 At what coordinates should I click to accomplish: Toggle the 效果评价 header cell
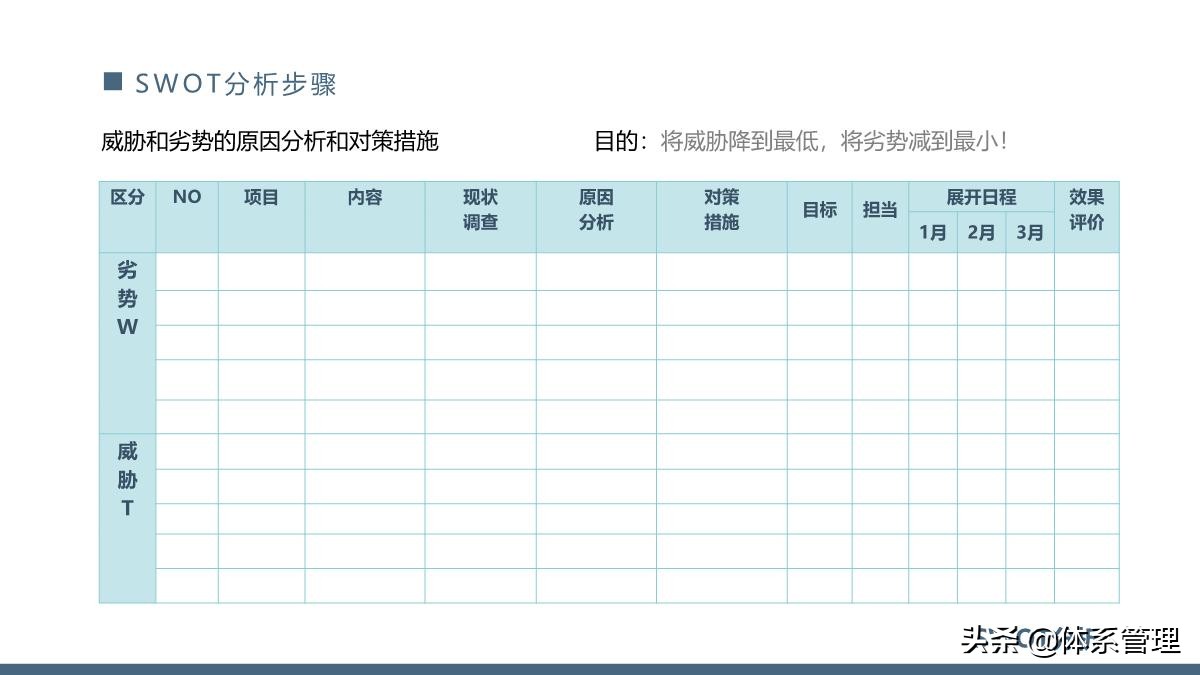click(1087, 211)
